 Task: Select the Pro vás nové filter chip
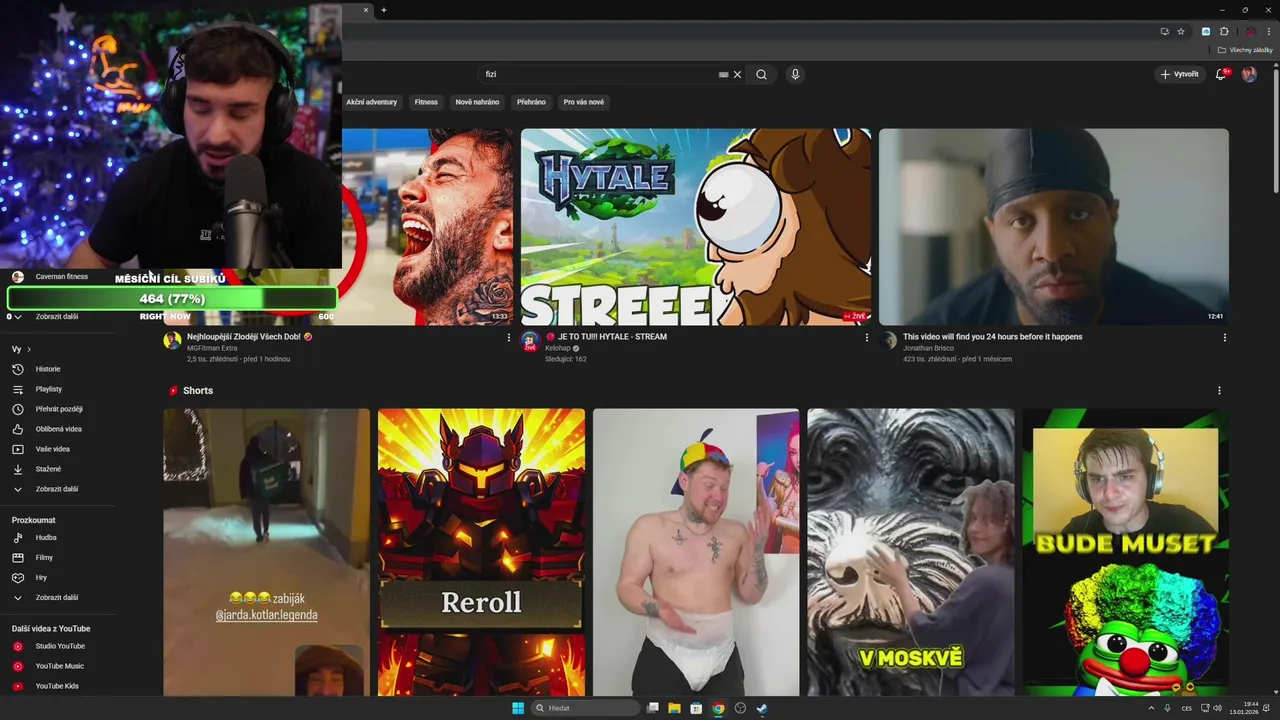pyautogui.click(x=583, y=102)
